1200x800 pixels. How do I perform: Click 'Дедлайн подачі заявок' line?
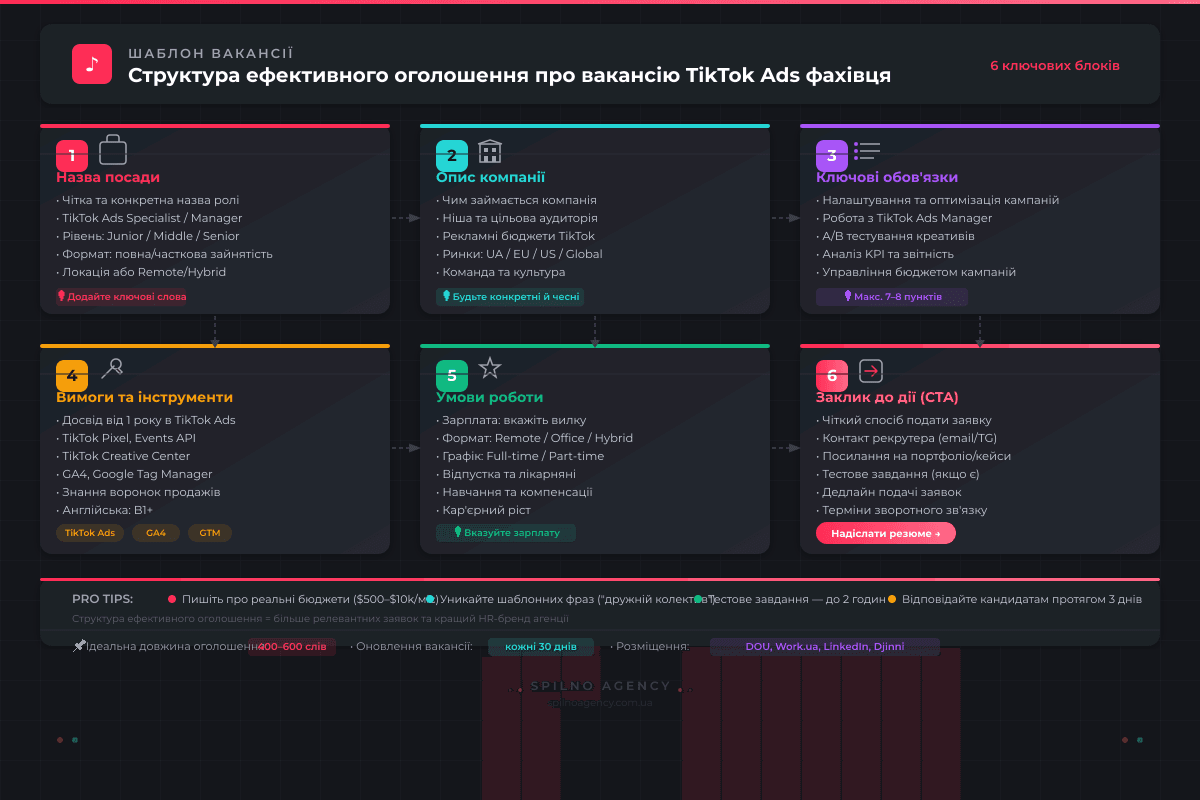pos(888,492)
